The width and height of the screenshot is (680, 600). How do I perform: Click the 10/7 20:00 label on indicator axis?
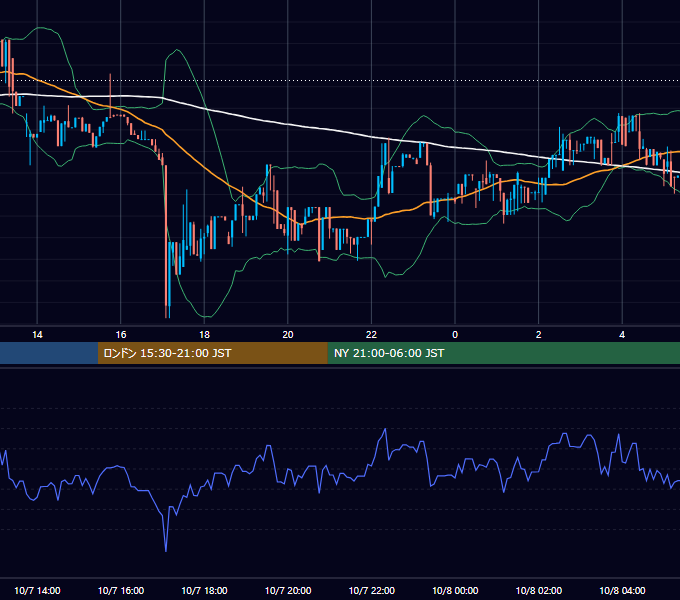click(288, 590)
